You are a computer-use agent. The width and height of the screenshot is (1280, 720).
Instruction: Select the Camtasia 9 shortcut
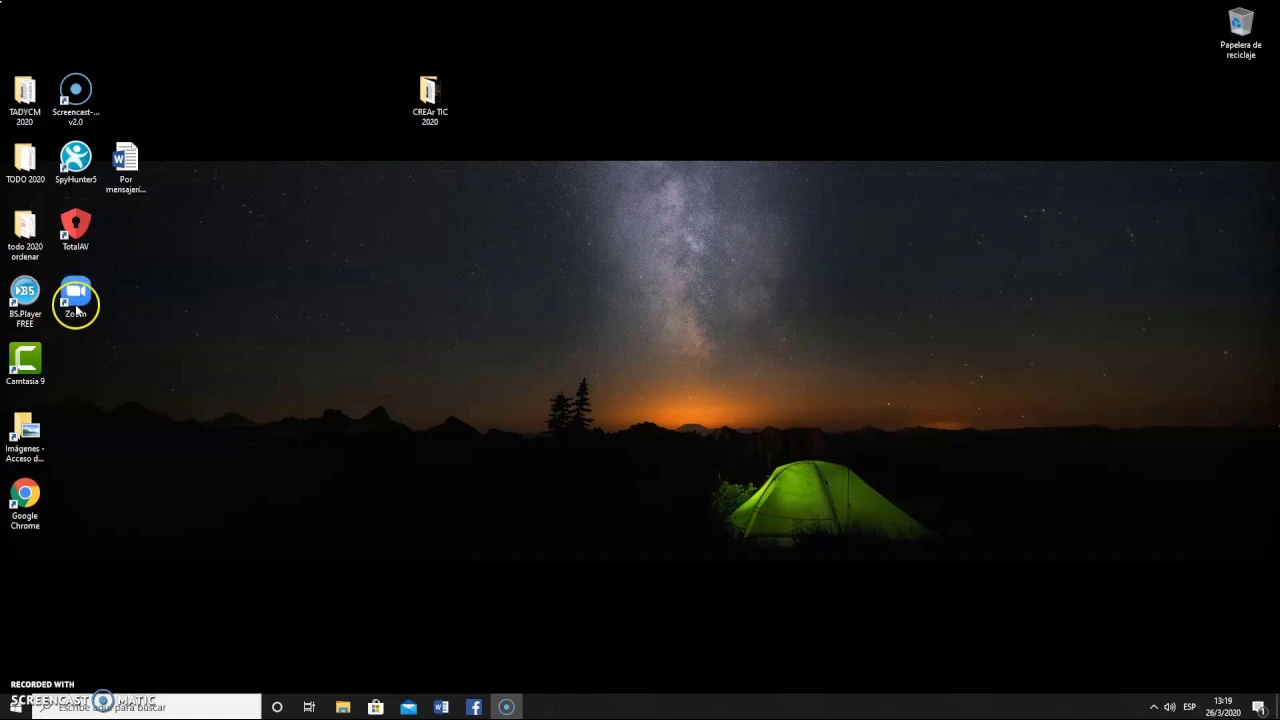25,365
